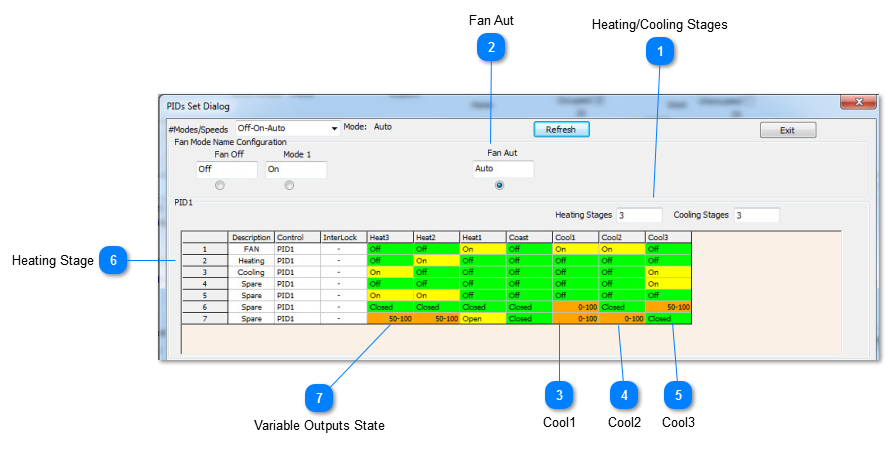Click the Coast column header
Viewport: 888px width, 449px height.
pos(530,237)
